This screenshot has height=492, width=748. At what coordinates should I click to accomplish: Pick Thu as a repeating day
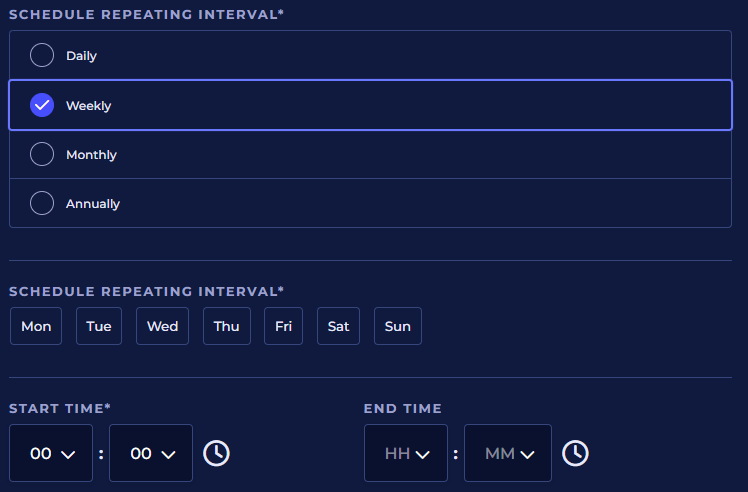[x=226, y=326]
